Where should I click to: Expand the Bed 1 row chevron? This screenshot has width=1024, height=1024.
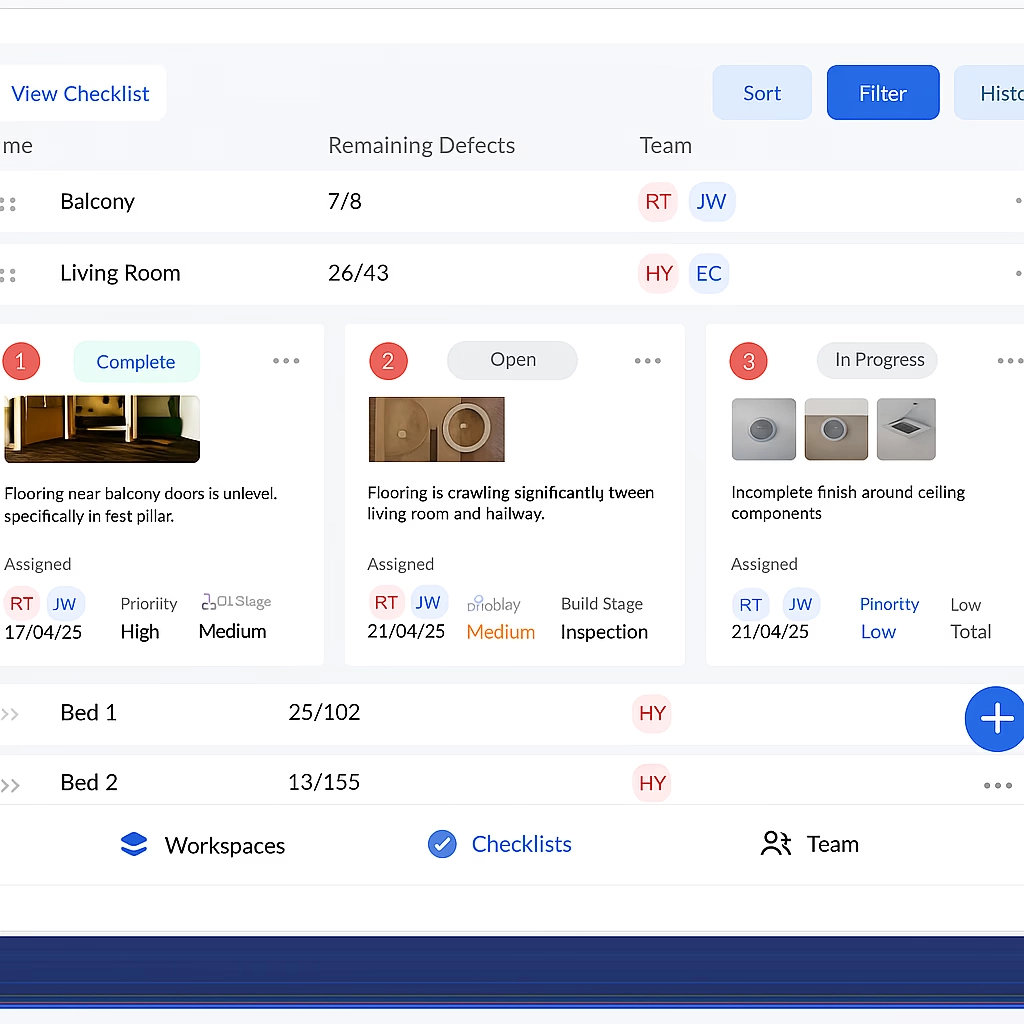tap(10, 714)
